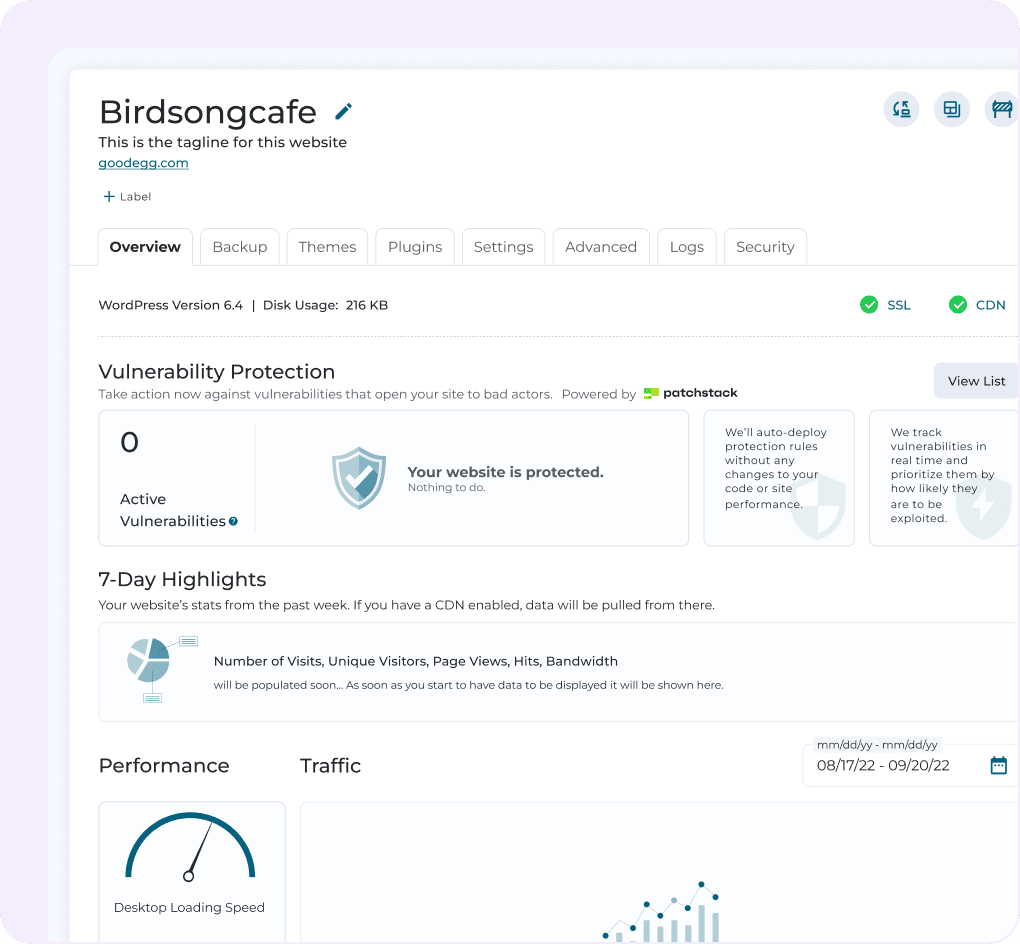Open the Advanced tab
The image size is (1020, 944).
coord(601,247)
